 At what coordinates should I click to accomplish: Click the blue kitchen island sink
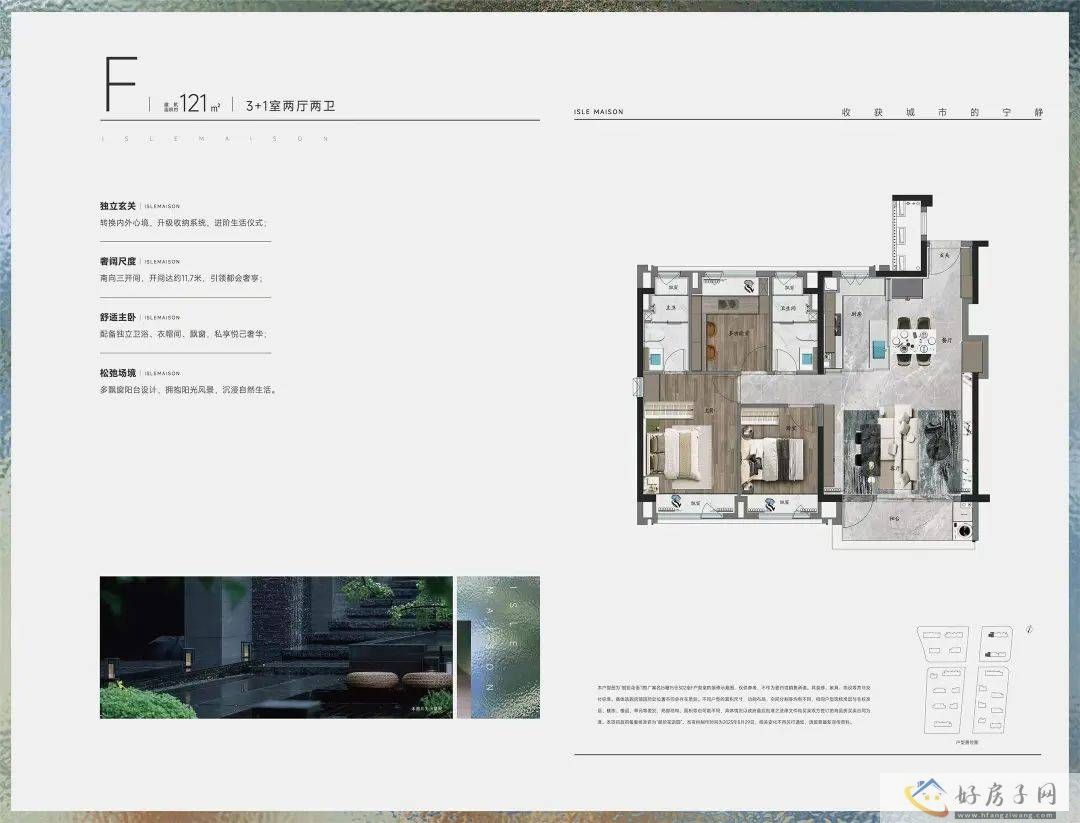point(878,349)
